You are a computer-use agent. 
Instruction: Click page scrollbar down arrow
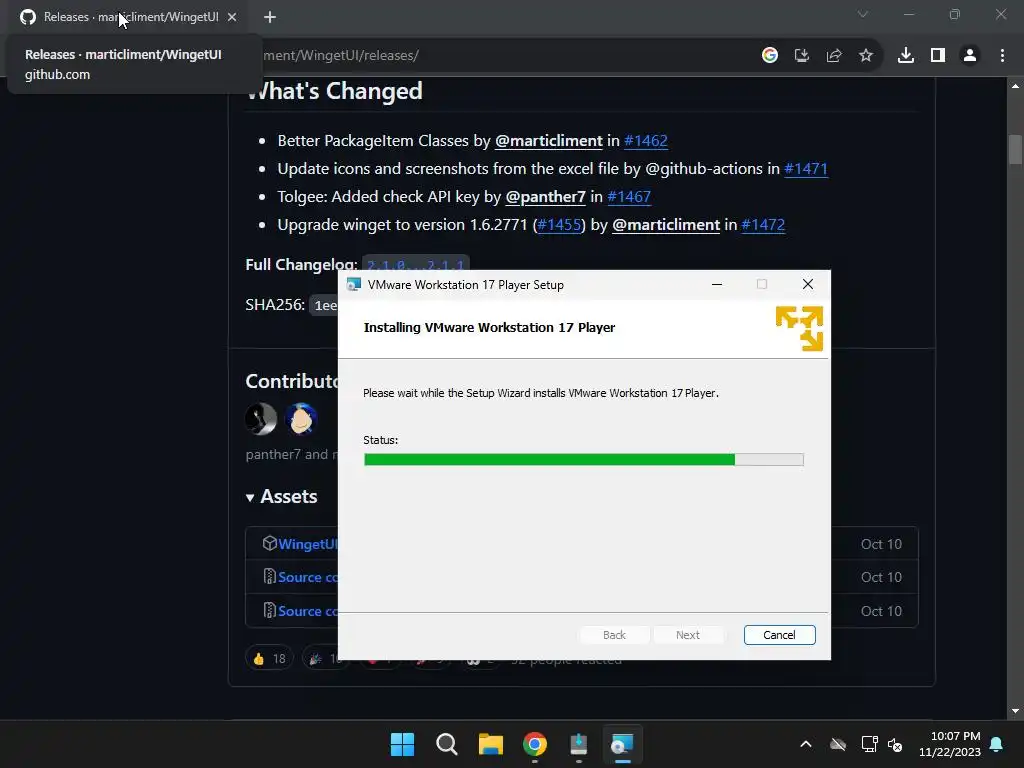pos(1015,711)
